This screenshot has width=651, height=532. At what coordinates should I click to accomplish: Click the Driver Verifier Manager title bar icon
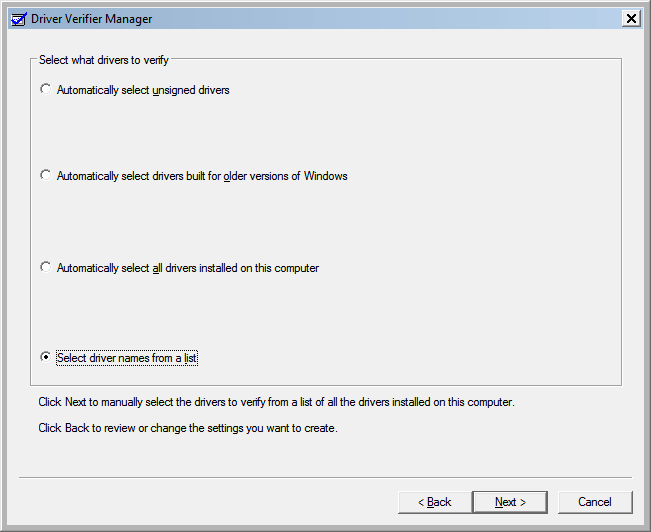tap(19, 19)
